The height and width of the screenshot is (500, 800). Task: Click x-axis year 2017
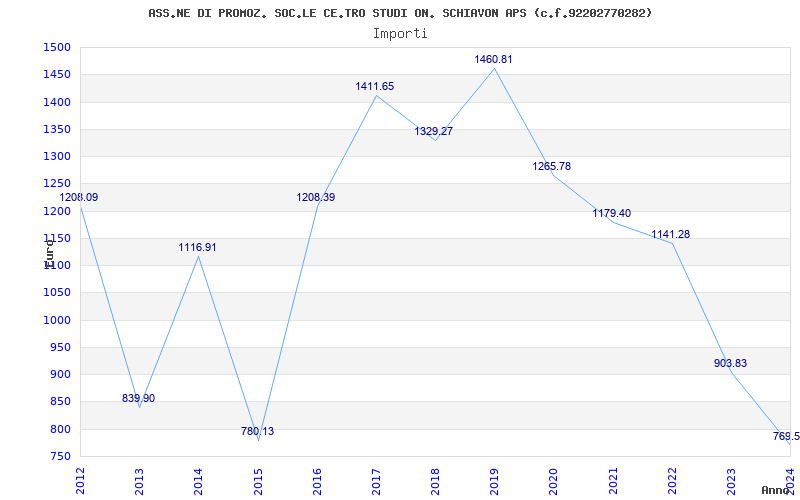[x=376, y=481]
